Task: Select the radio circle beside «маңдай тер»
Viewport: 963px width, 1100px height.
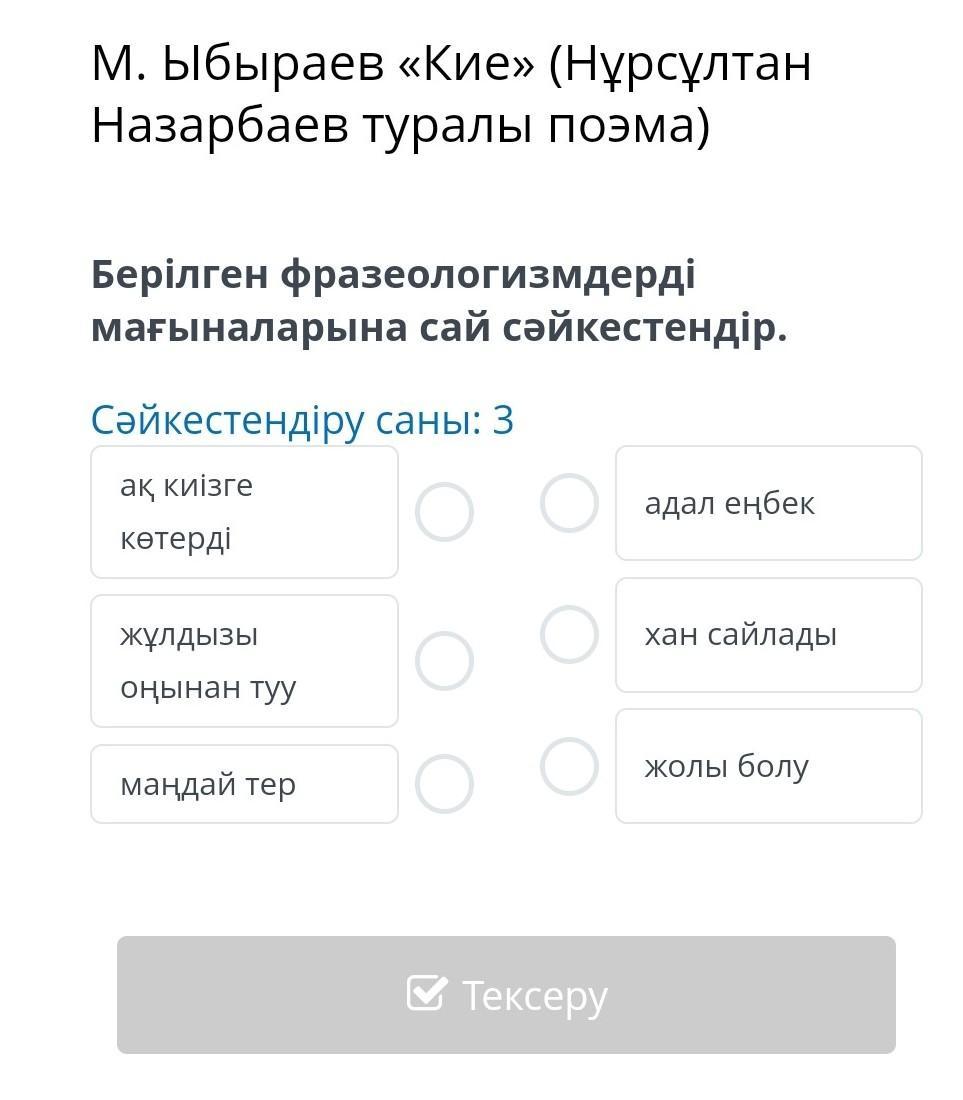Action: 444,784
